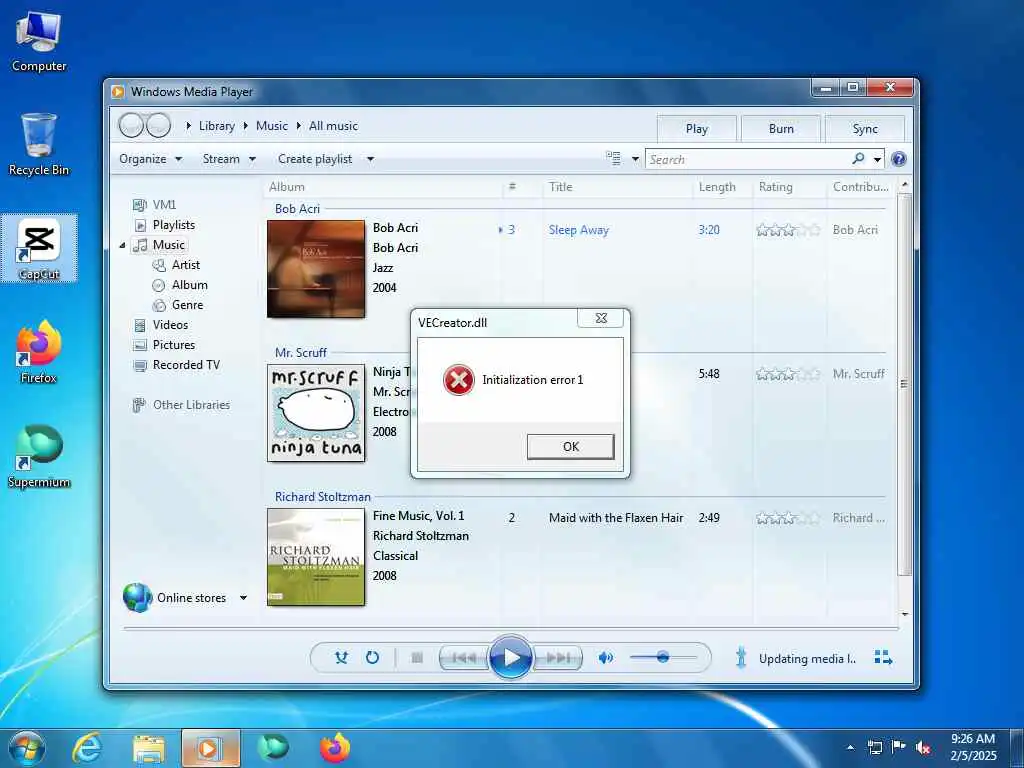Click the Online stores globe icon
Screen dimensions: 1024x768
tap(137, 598)
